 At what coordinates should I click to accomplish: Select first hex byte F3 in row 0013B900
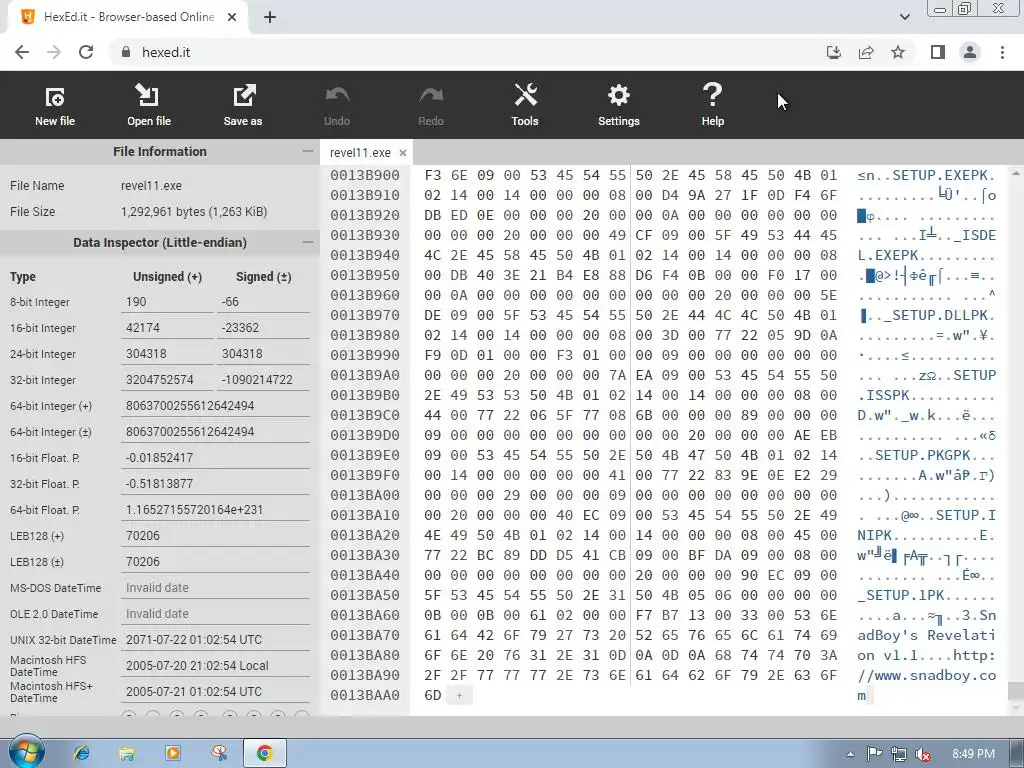coord(432,175)
